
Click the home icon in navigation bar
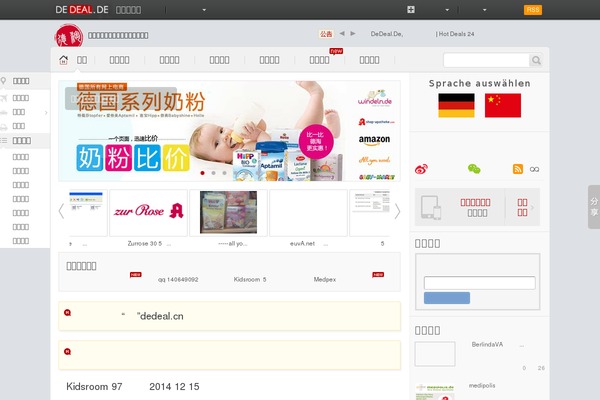point(64,60)
